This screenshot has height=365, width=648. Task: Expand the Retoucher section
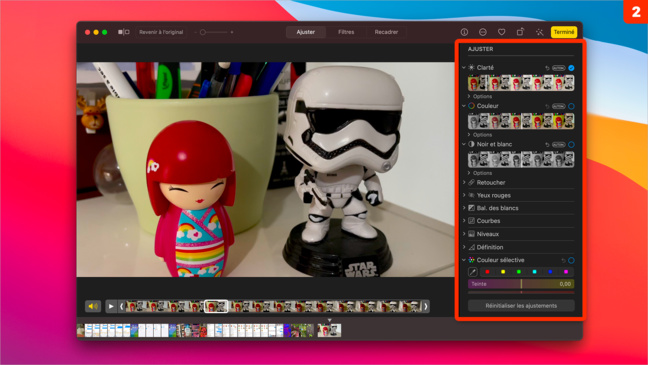tap(464, 182)
